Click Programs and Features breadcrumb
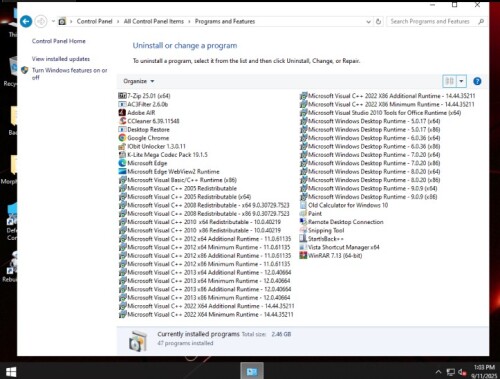This screenshot has width=500, height=379. pos(225,21)
